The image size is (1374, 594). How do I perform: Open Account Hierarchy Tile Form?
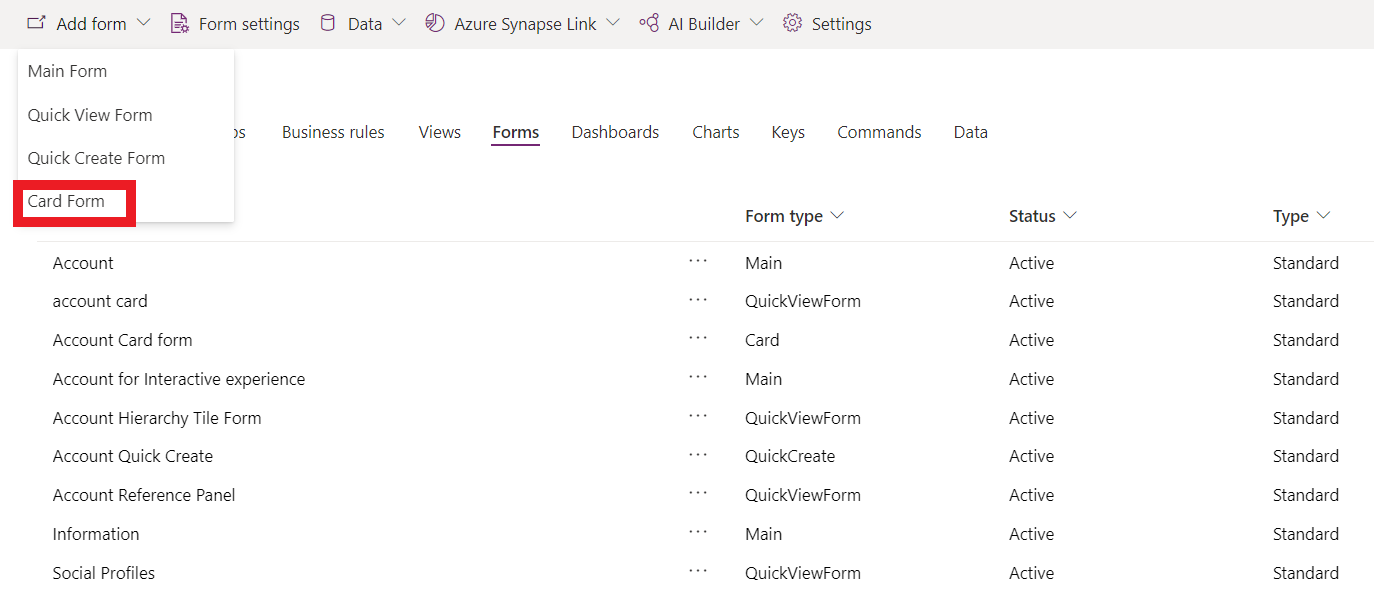(157, 418)
